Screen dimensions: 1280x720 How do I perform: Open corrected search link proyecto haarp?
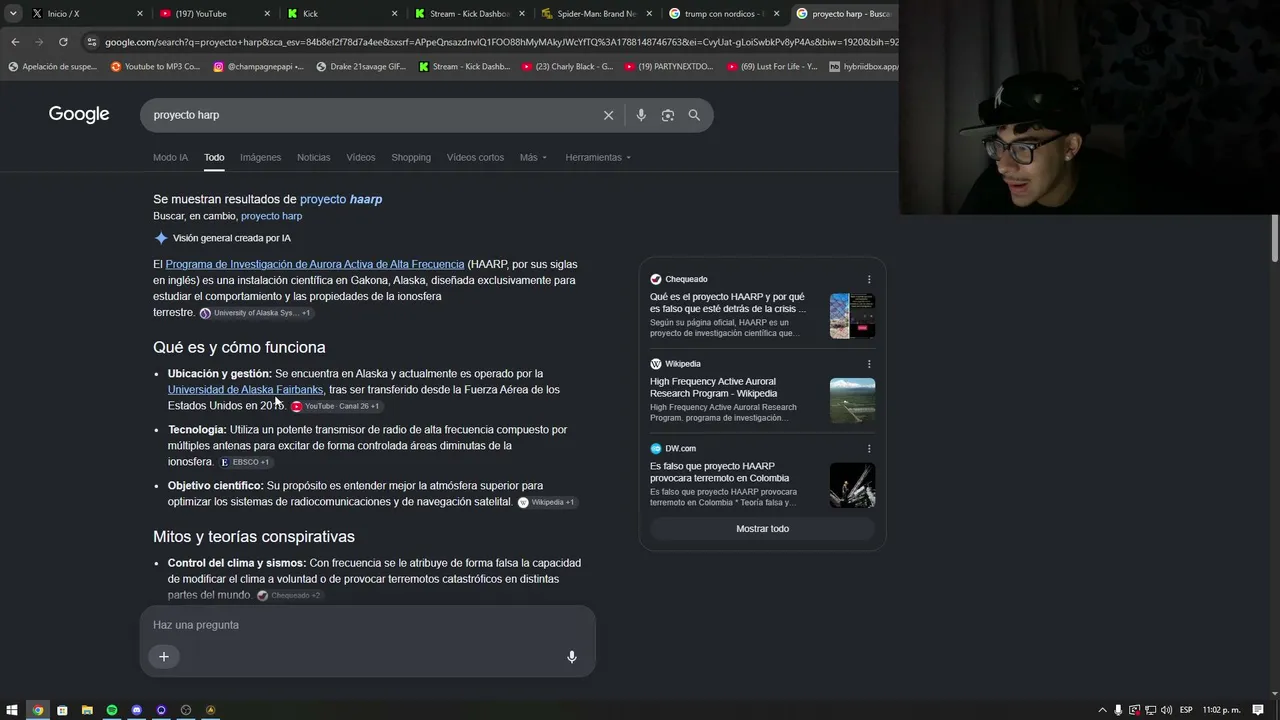pyautogui.click(x=341, y=199)
